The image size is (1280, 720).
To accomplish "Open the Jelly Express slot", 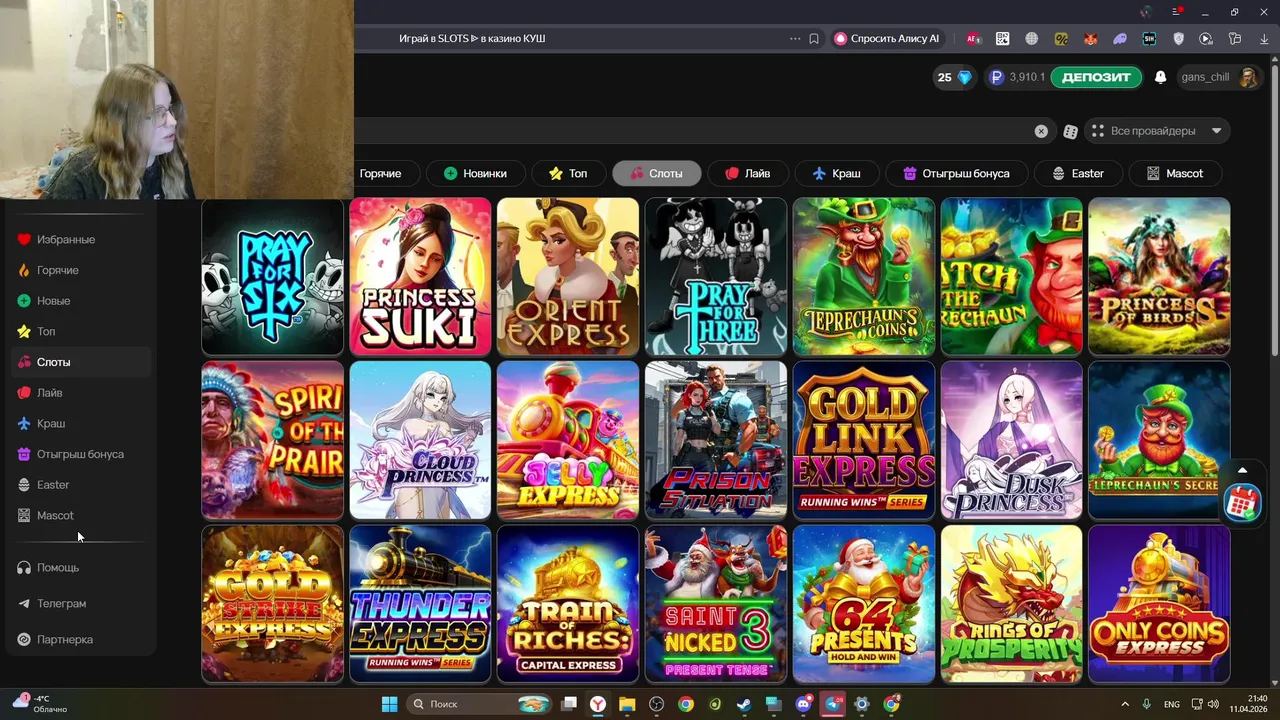I will click(x=568, y=441).
